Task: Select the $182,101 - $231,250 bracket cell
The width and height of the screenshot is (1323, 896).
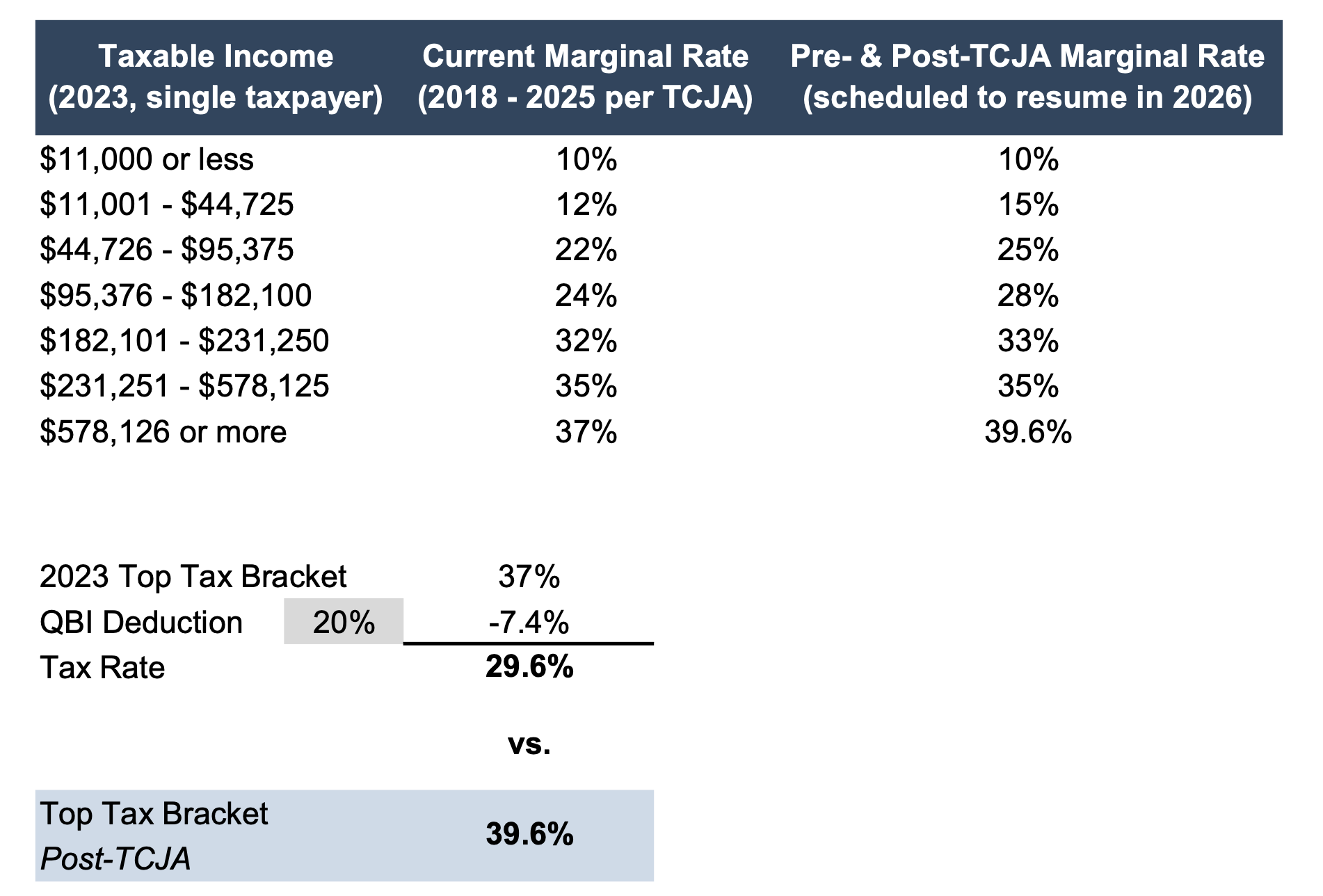Action: (x=184, y=341)
